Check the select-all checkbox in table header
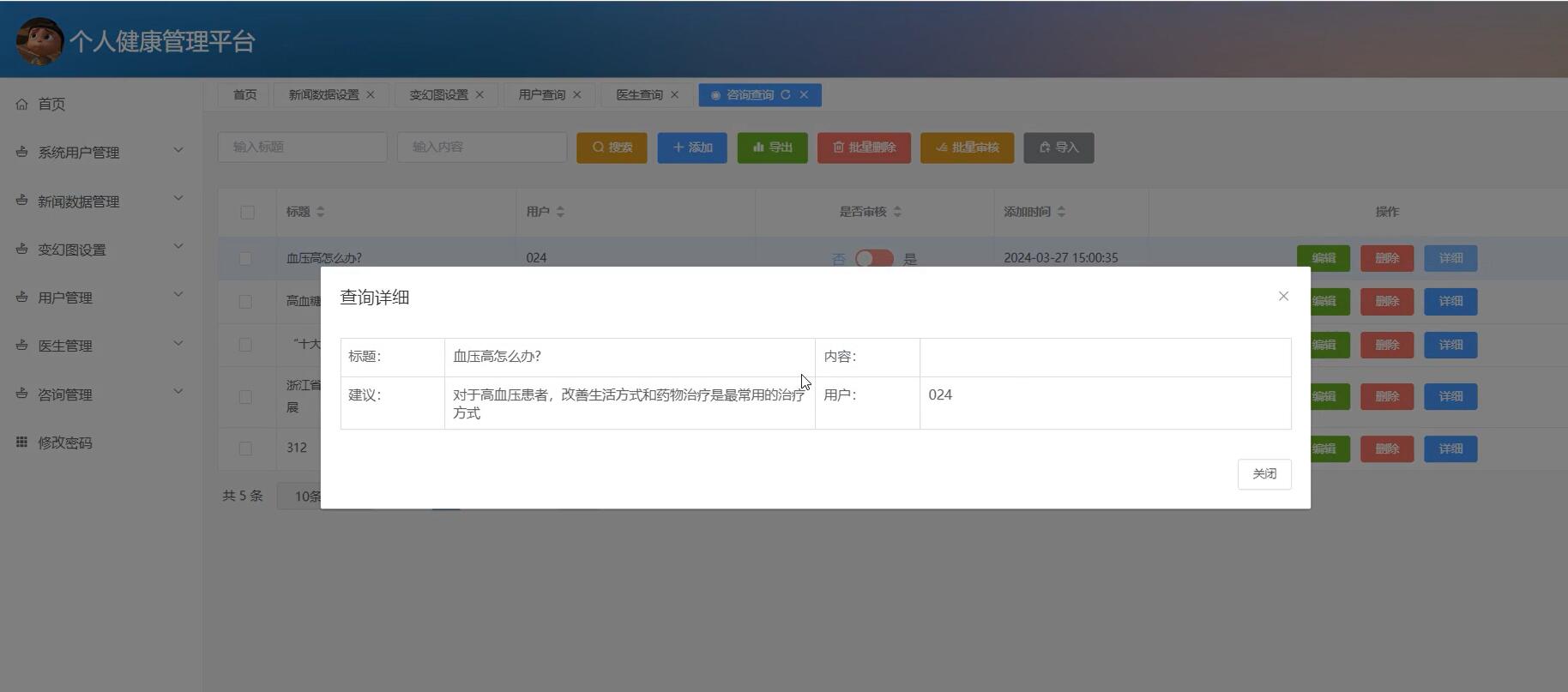Viewport: 1568px width, 692px height. 247,212
